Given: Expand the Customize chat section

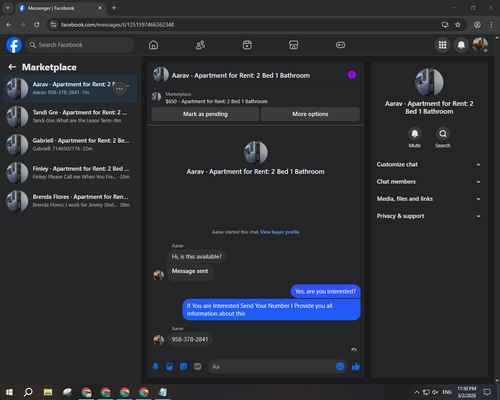Looking at the screenshot, I should click(429, 164).
